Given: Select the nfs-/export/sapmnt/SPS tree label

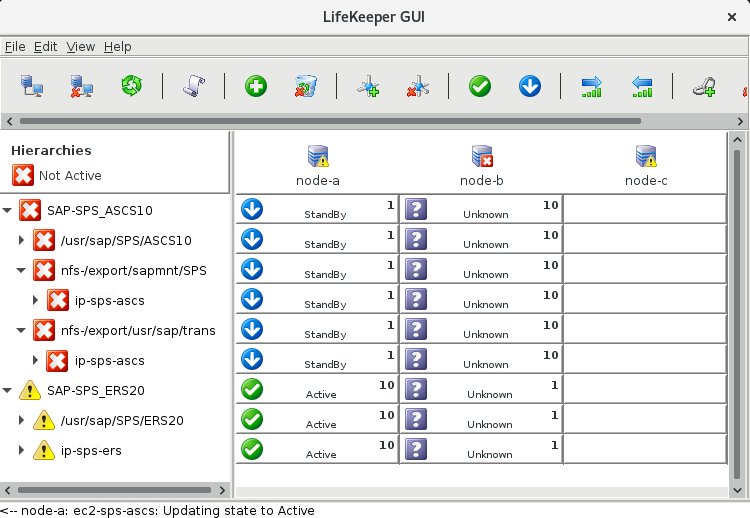Looking at the screenshot, I should tap(133, 271).
